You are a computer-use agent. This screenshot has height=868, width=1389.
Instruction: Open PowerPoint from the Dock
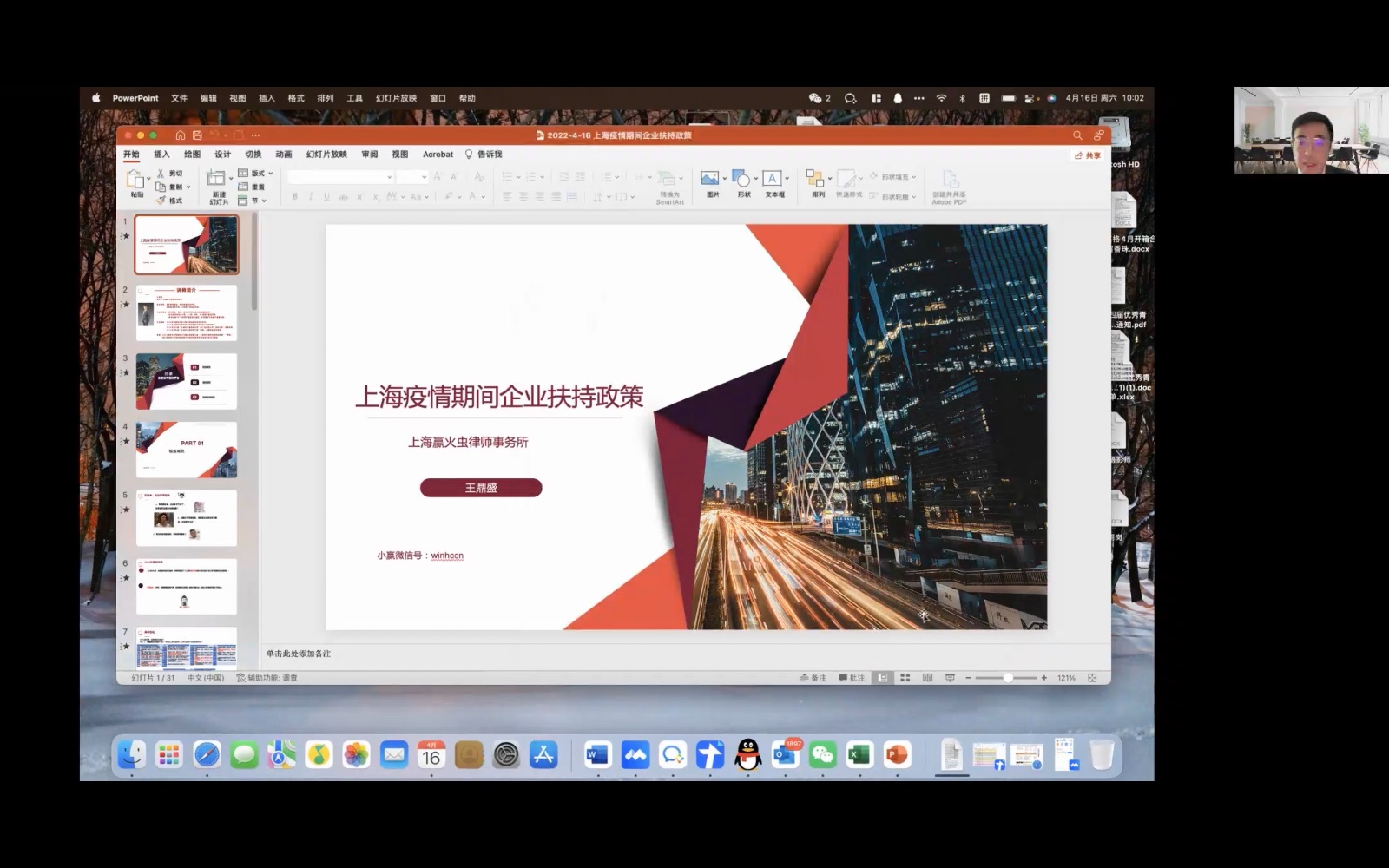click(897, 755)
